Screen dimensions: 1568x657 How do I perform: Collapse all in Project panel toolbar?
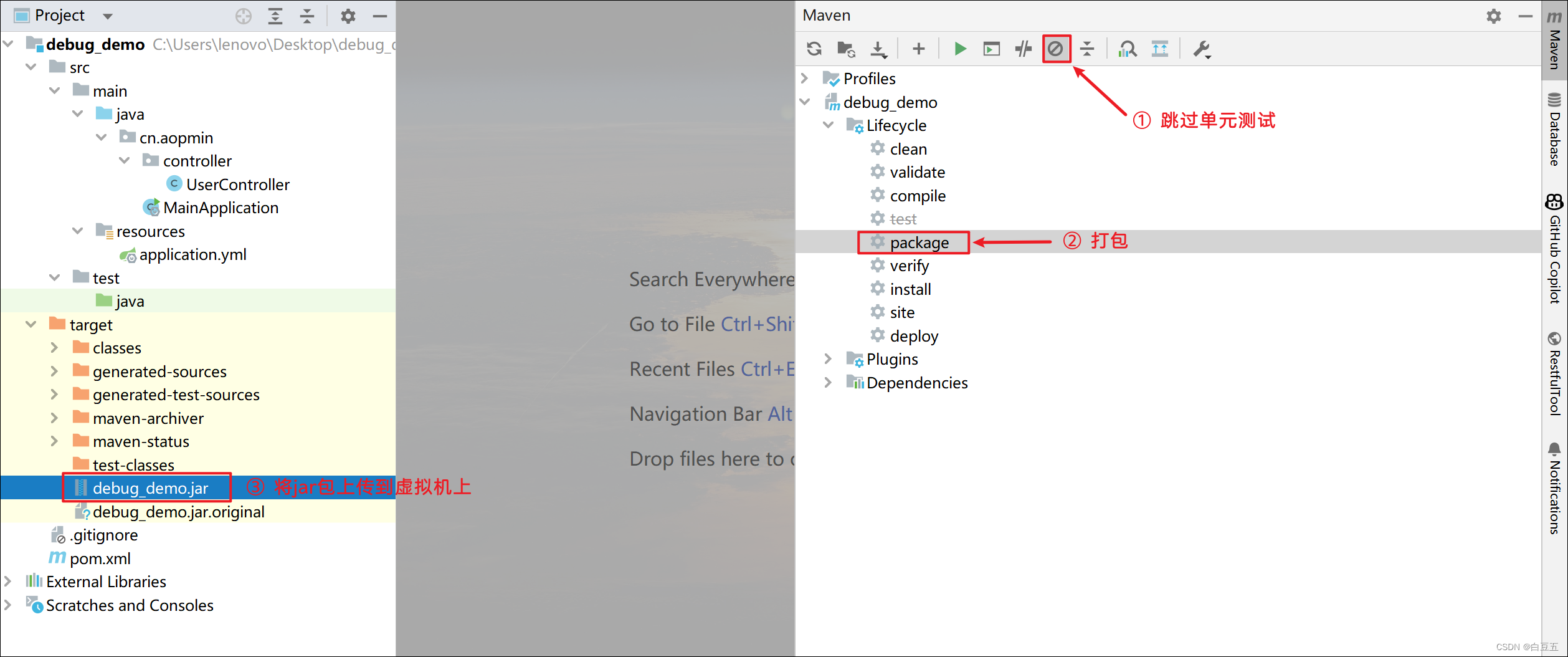pyautogui.click(x=307, y=16)
